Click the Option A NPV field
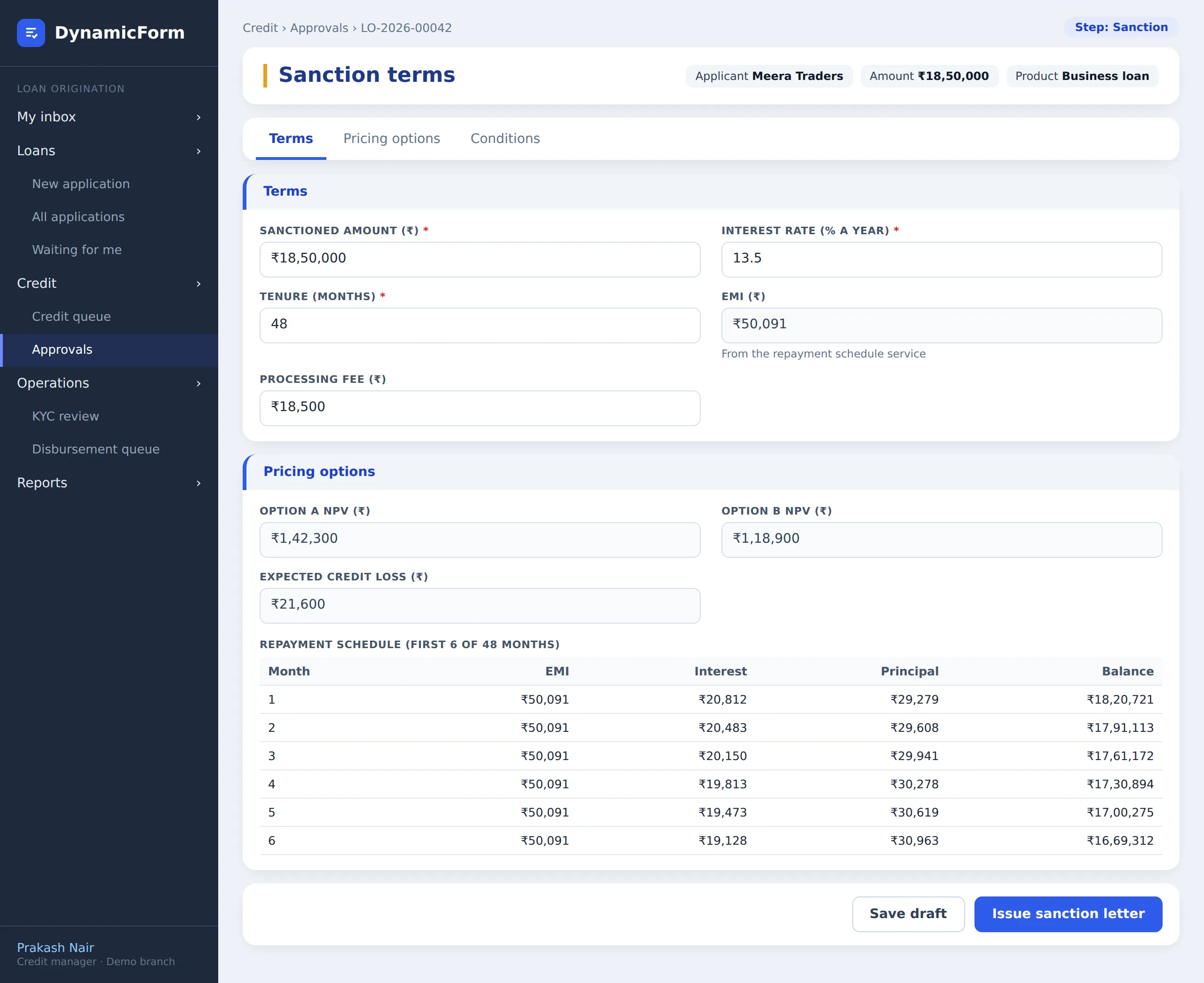Viewport: 1204px width, 983px height. click(x=479, y=539)
